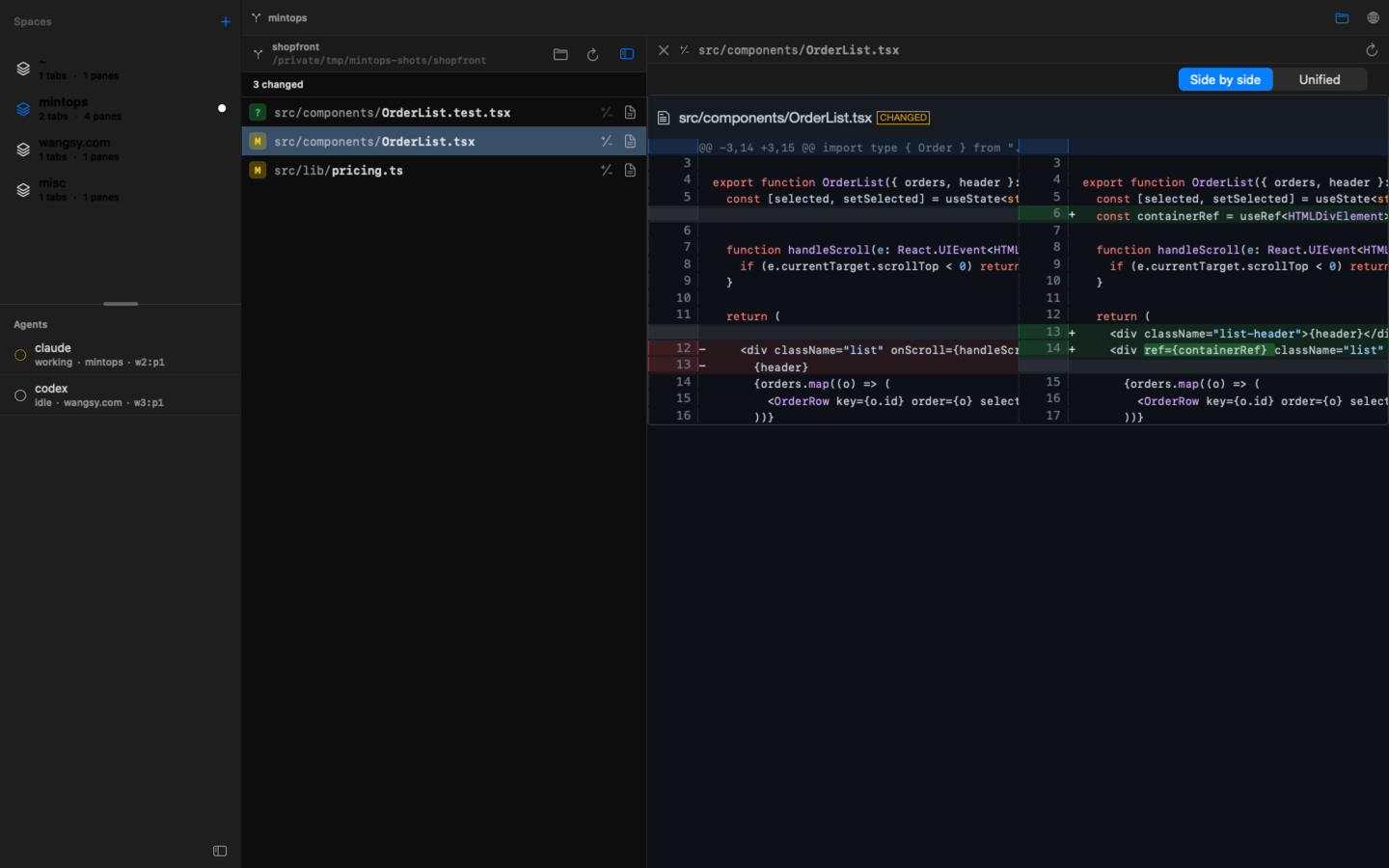Click added line 6 containerRef in right pane
The width and height of the screenshot is (1389, 868).
(1203, 215)
